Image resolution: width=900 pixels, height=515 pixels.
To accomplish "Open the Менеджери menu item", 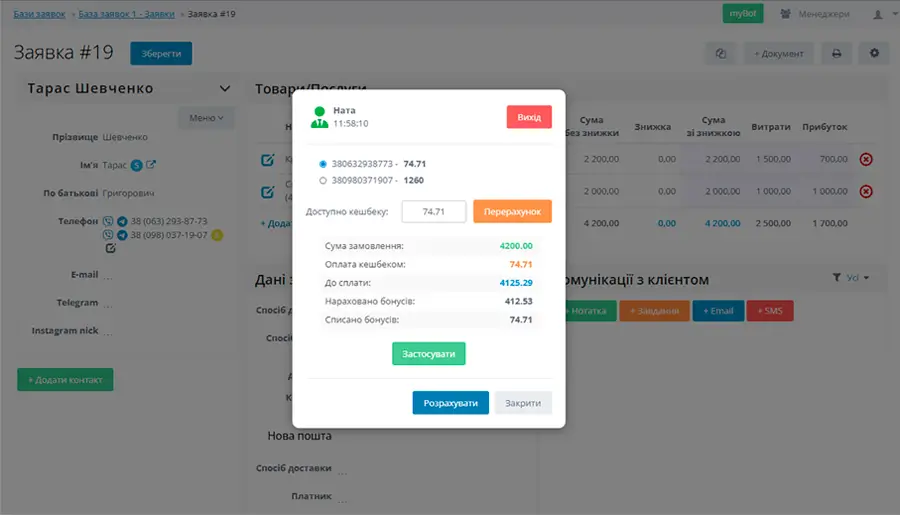I will (815, 14).
